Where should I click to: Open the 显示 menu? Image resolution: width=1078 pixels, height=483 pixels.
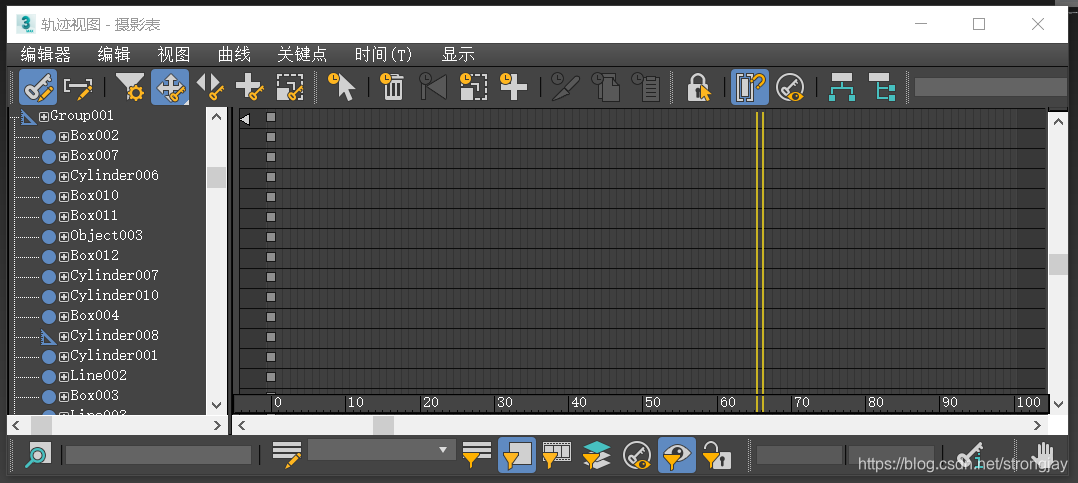459,54
